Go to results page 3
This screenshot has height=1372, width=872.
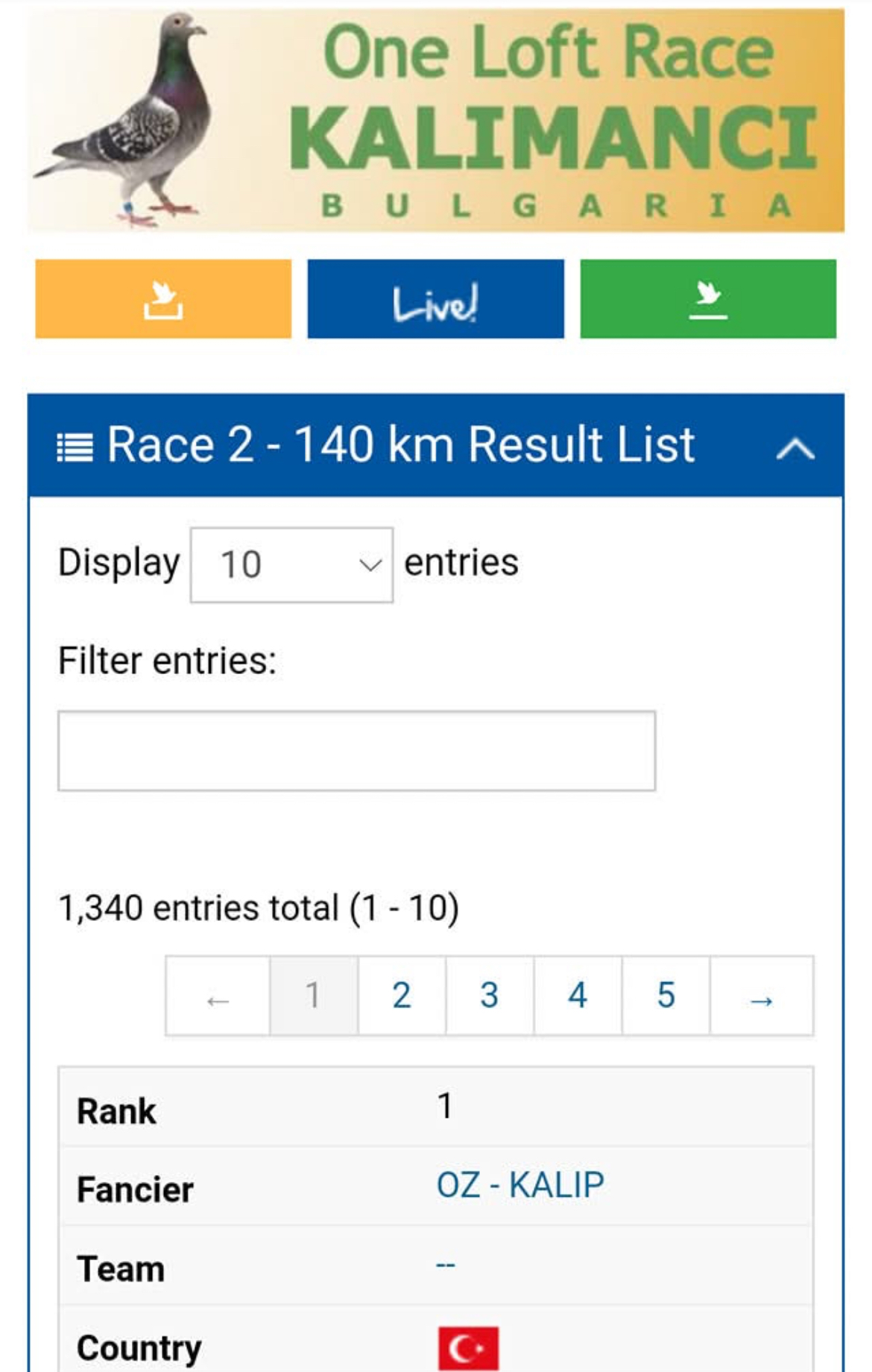pos(490,996)
